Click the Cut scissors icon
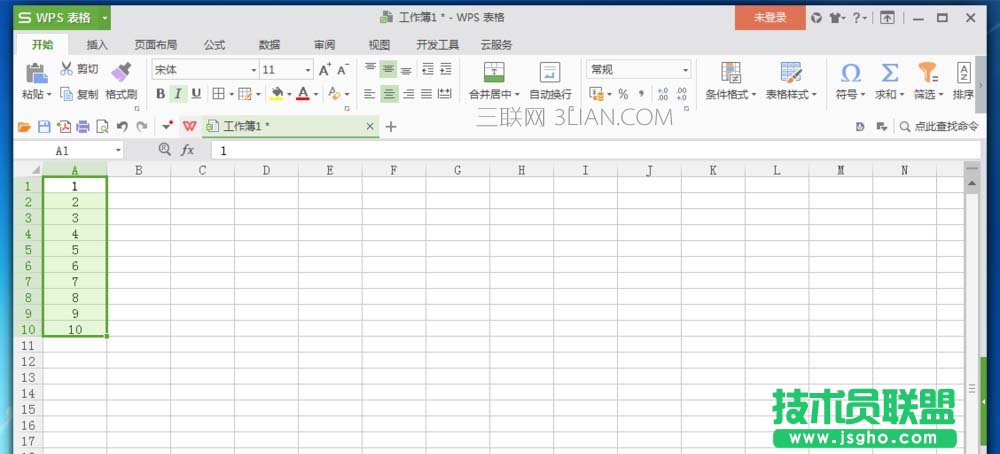Image resolution: width=1000 pixels, height=454 pixels. 66,69
